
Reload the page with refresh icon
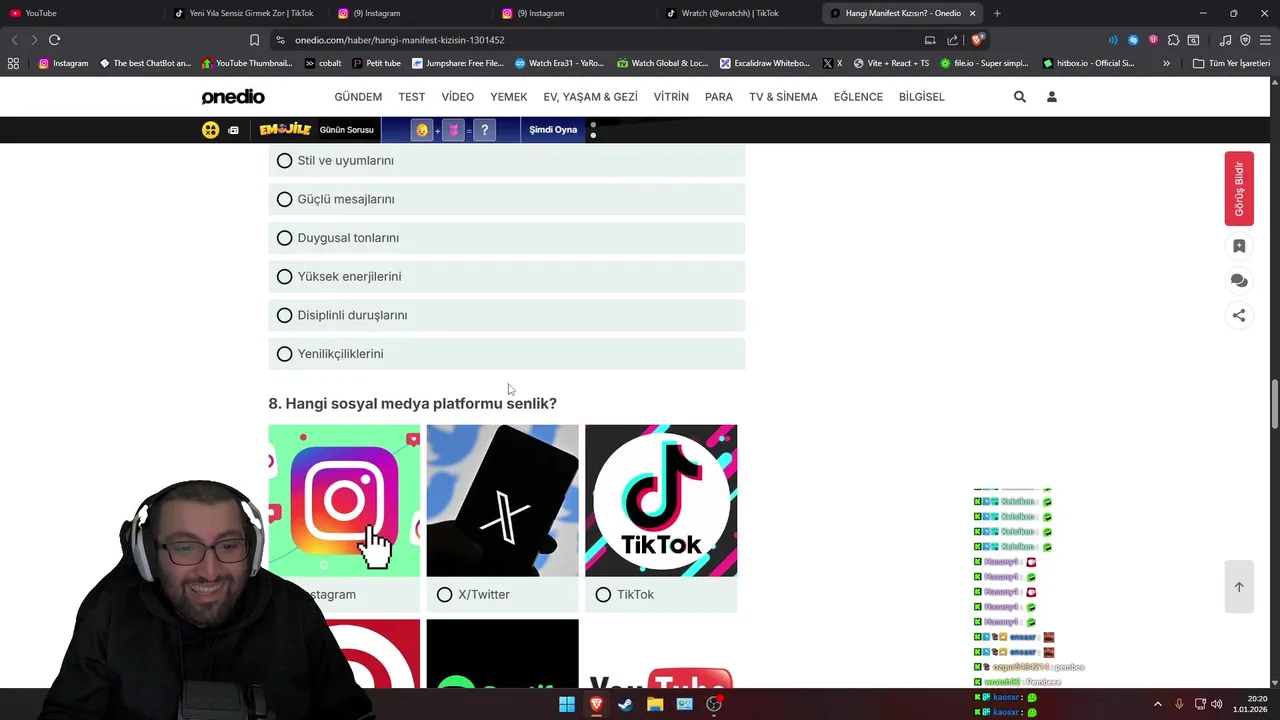tap(54, 40)
